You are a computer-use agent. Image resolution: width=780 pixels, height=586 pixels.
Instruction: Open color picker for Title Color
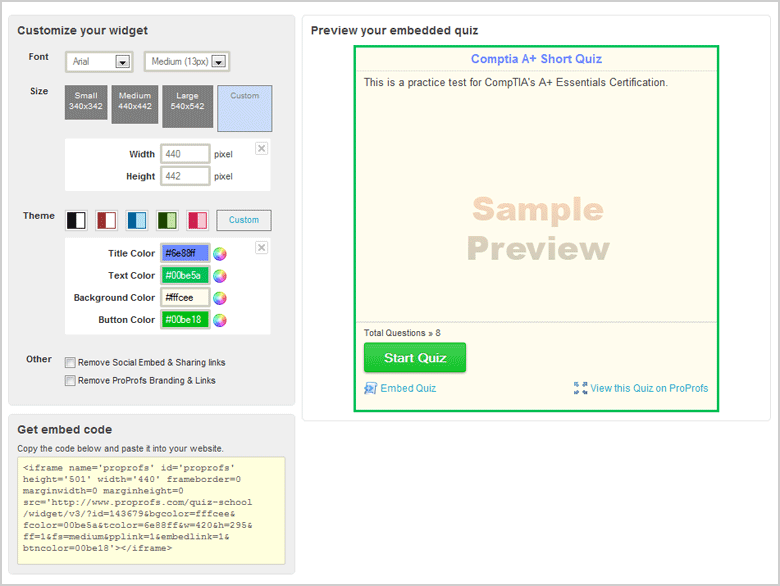point(220,254)
